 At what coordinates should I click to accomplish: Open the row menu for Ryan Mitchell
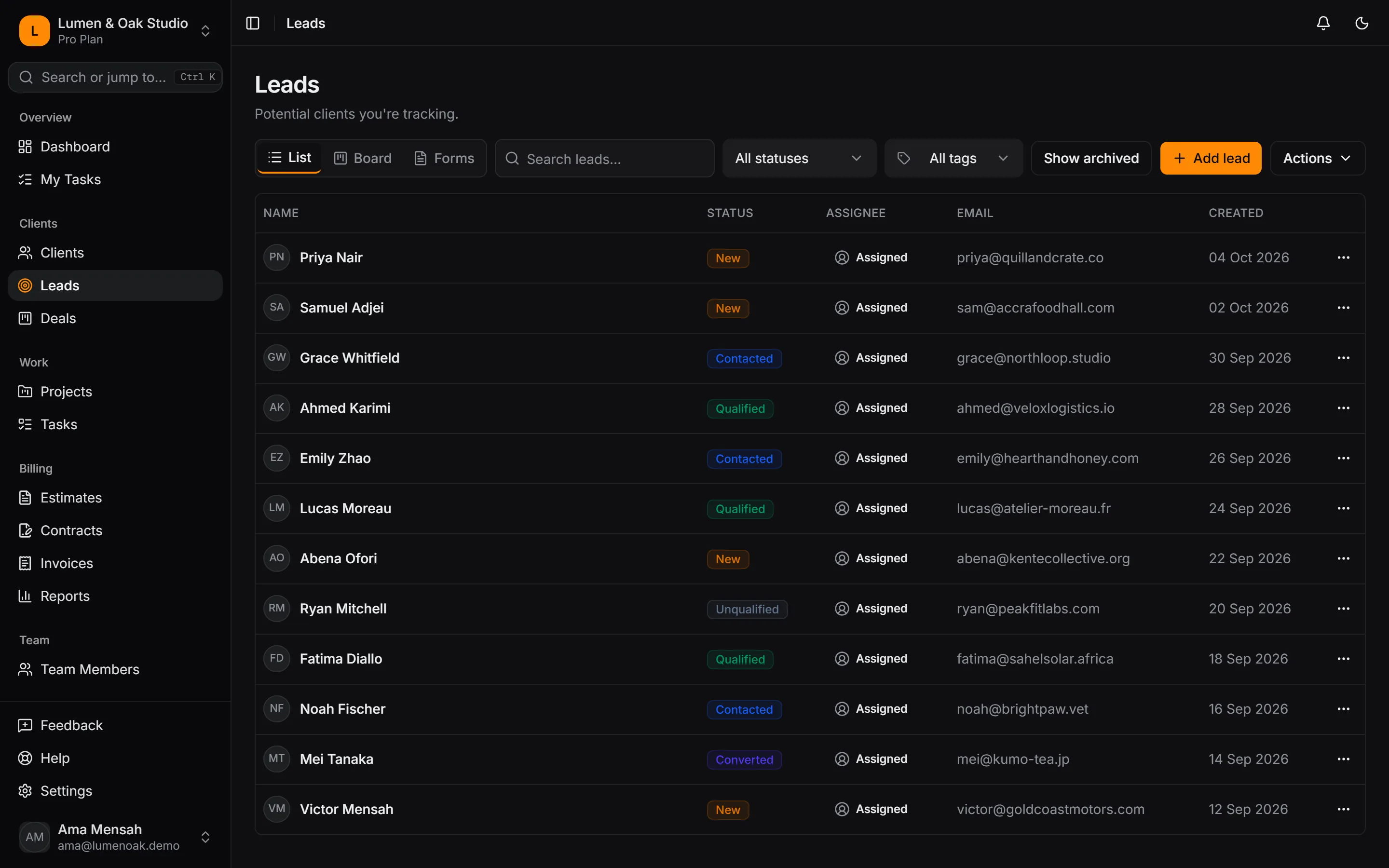pos(1343,609)
